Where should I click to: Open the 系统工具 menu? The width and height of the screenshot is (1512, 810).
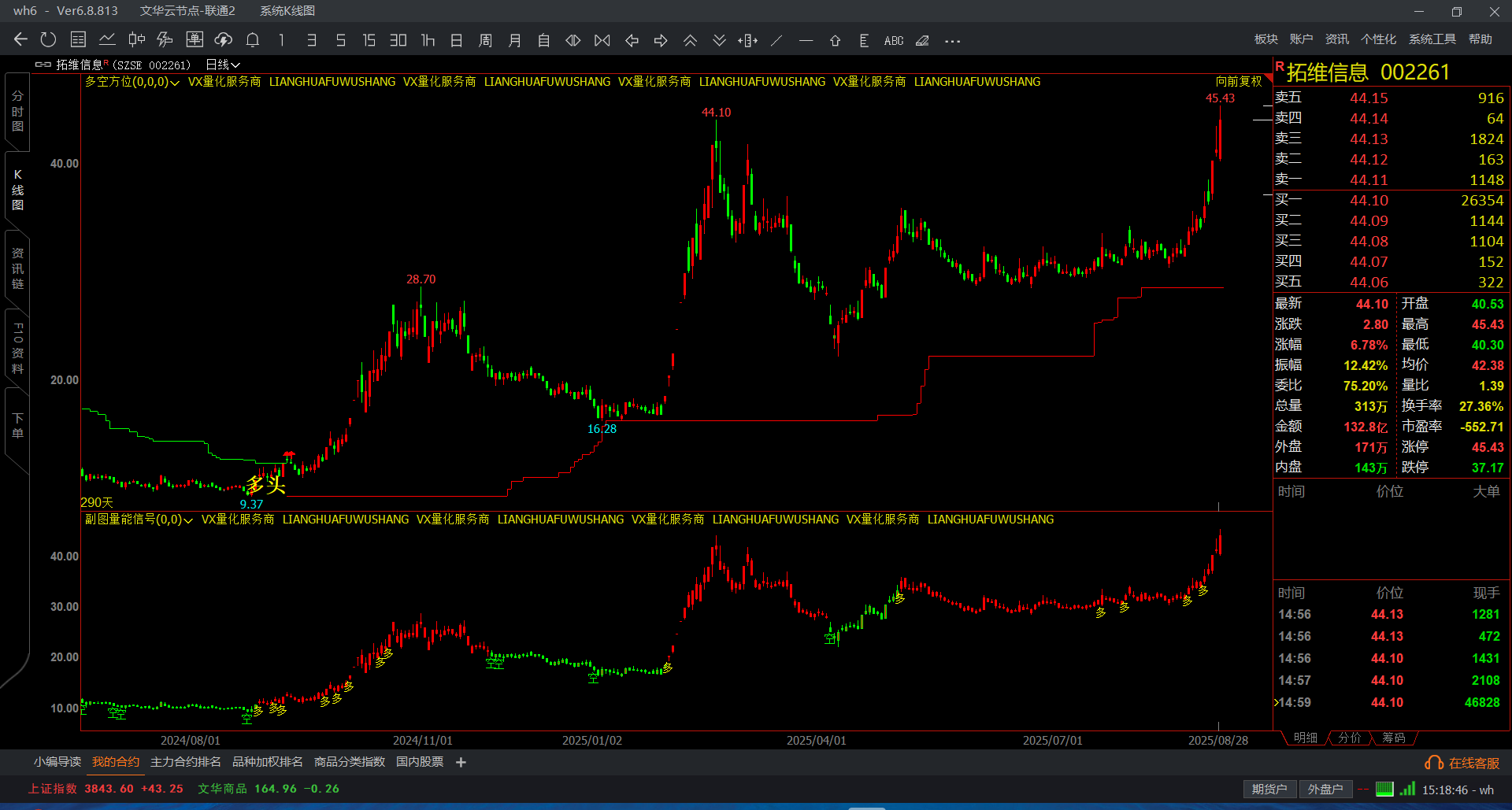pyautogui.click(x=1432, y=39)
